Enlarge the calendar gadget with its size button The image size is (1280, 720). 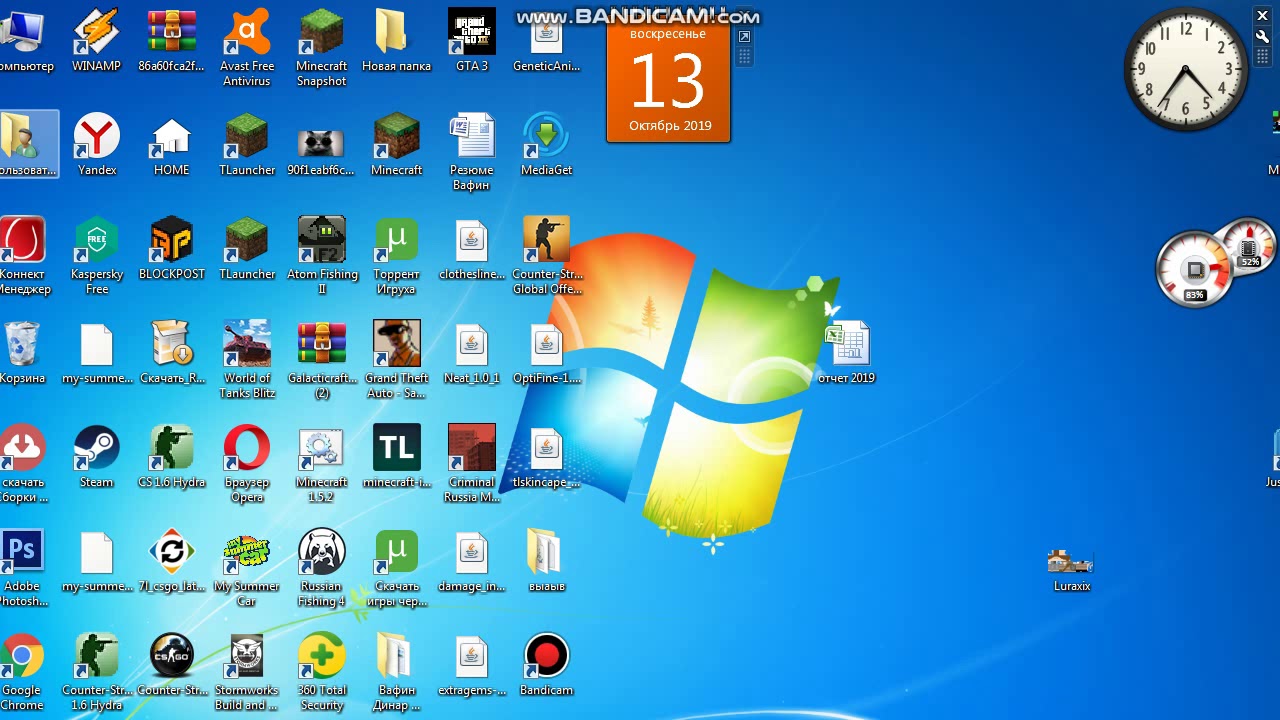[x=744, y=37]
